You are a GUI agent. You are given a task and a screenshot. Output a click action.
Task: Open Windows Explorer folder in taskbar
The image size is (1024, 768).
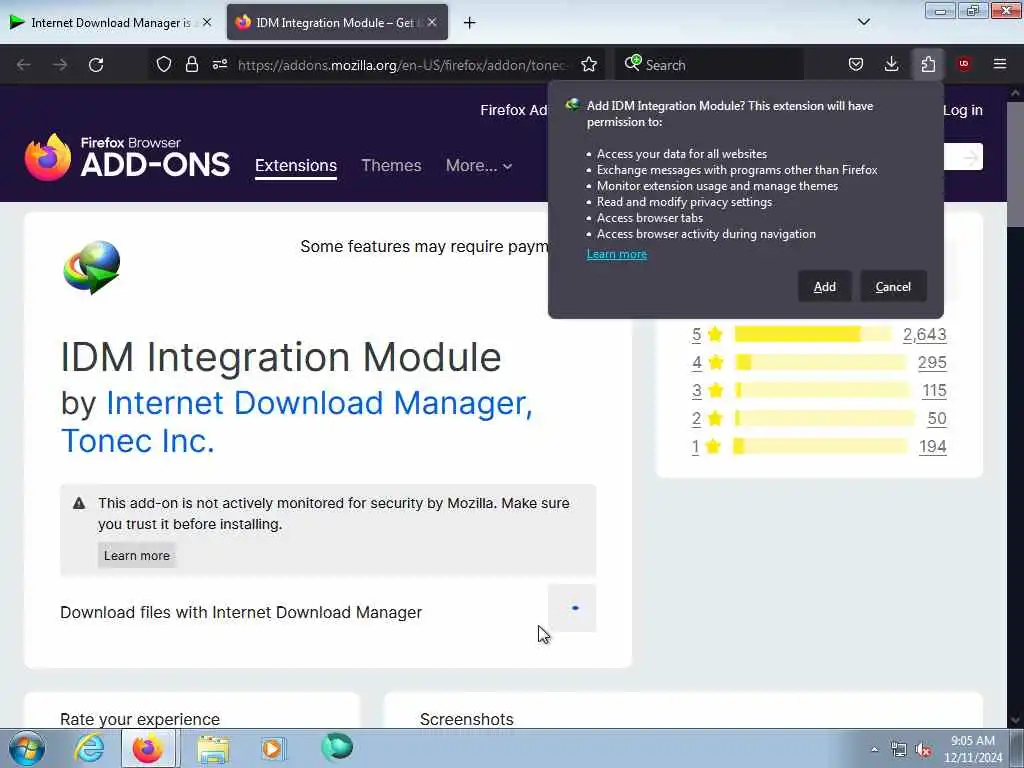(213, 749)
